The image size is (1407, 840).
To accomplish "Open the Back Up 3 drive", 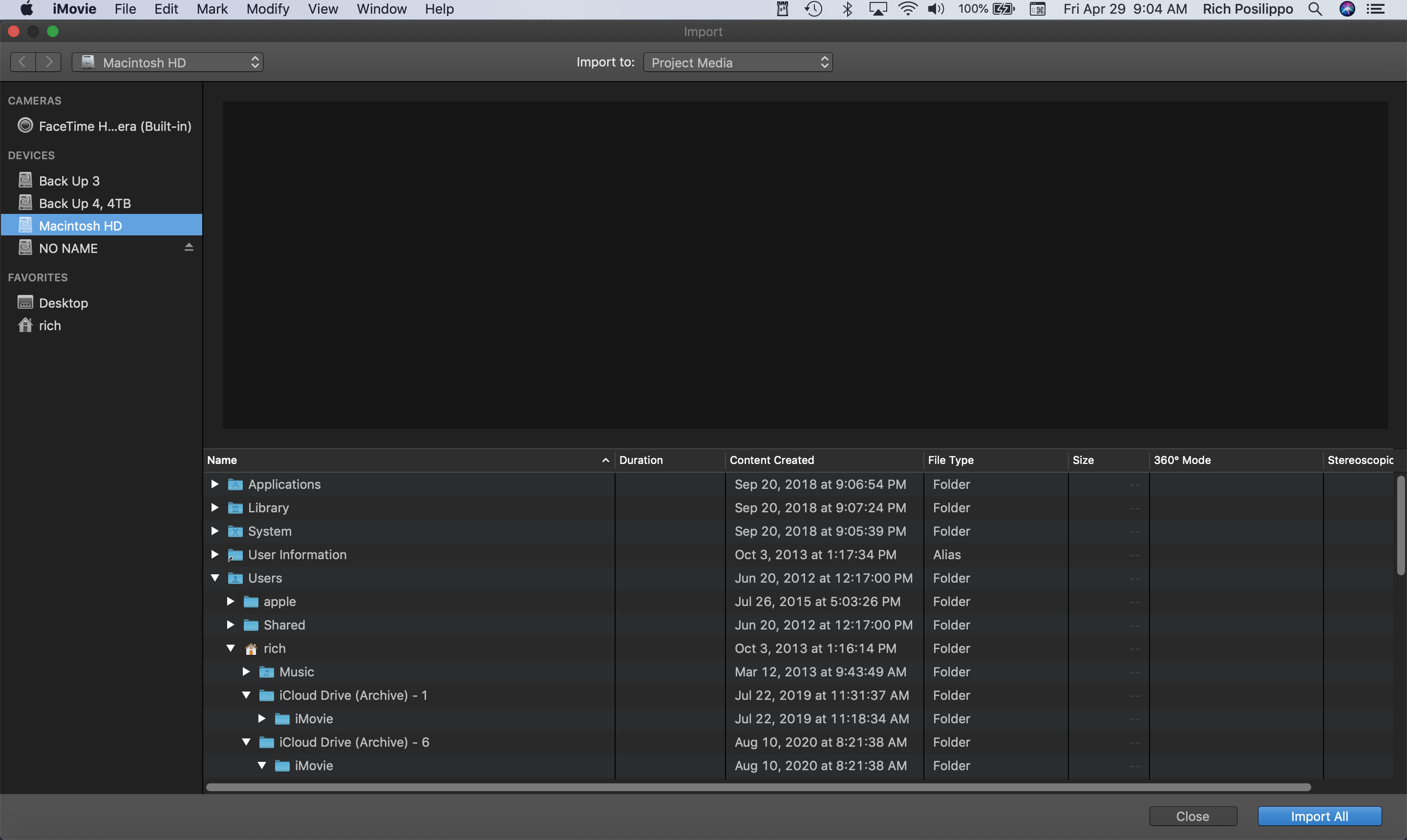I will (x=69, y=181).
